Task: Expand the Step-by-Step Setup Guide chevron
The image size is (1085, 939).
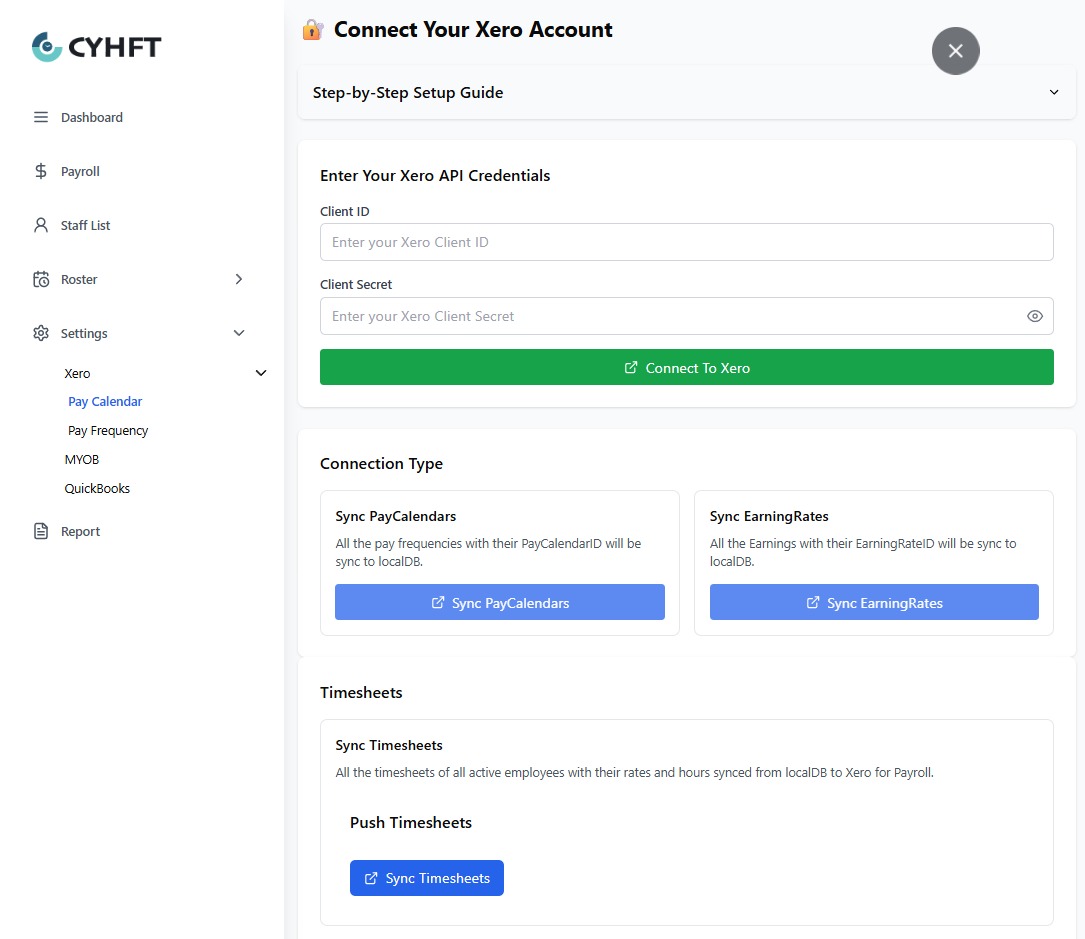Action: pyautogui.click(x=1053, y=92)
